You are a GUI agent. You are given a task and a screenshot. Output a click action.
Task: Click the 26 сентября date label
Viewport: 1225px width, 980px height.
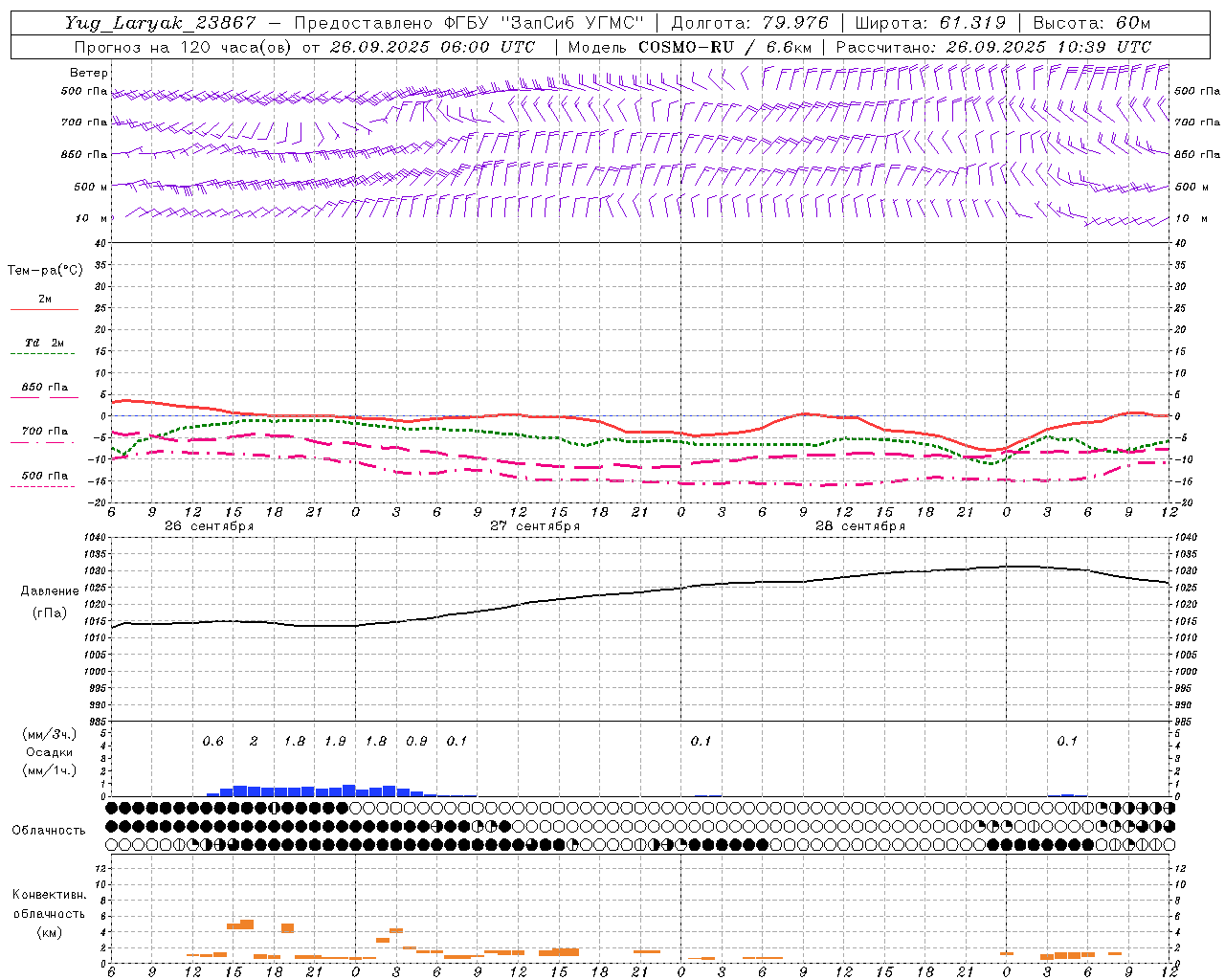(209, 526)
